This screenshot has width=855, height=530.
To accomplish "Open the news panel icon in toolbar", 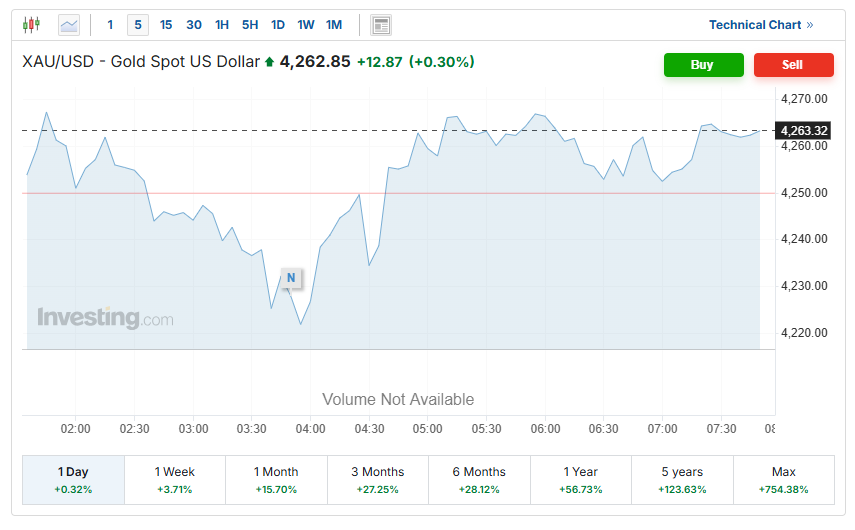I will (380, 25).
